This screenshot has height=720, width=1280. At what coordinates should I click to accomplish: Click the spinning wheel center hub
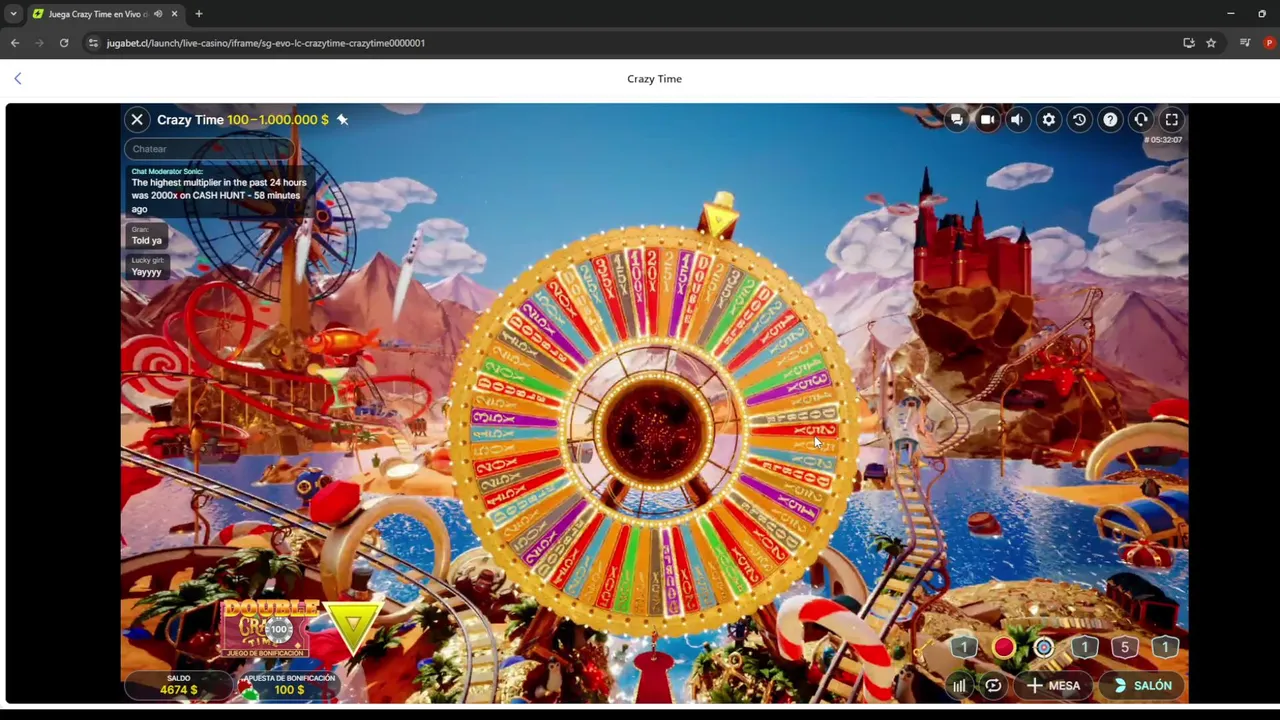(x=654, y=431)
